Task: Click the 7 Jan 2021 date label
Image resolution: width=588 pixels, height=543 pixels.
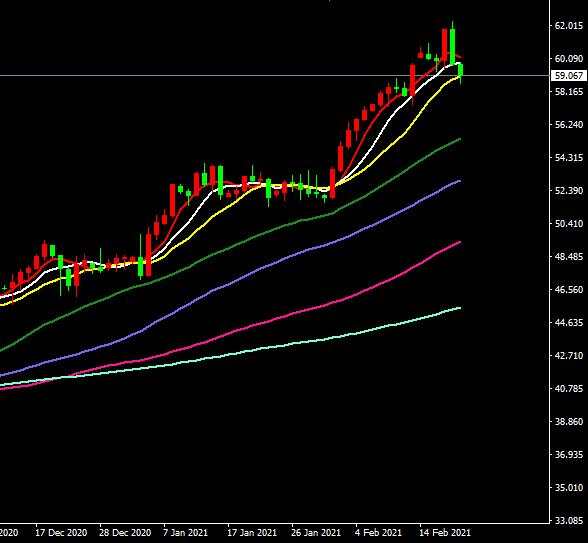Action: (186, 532)
